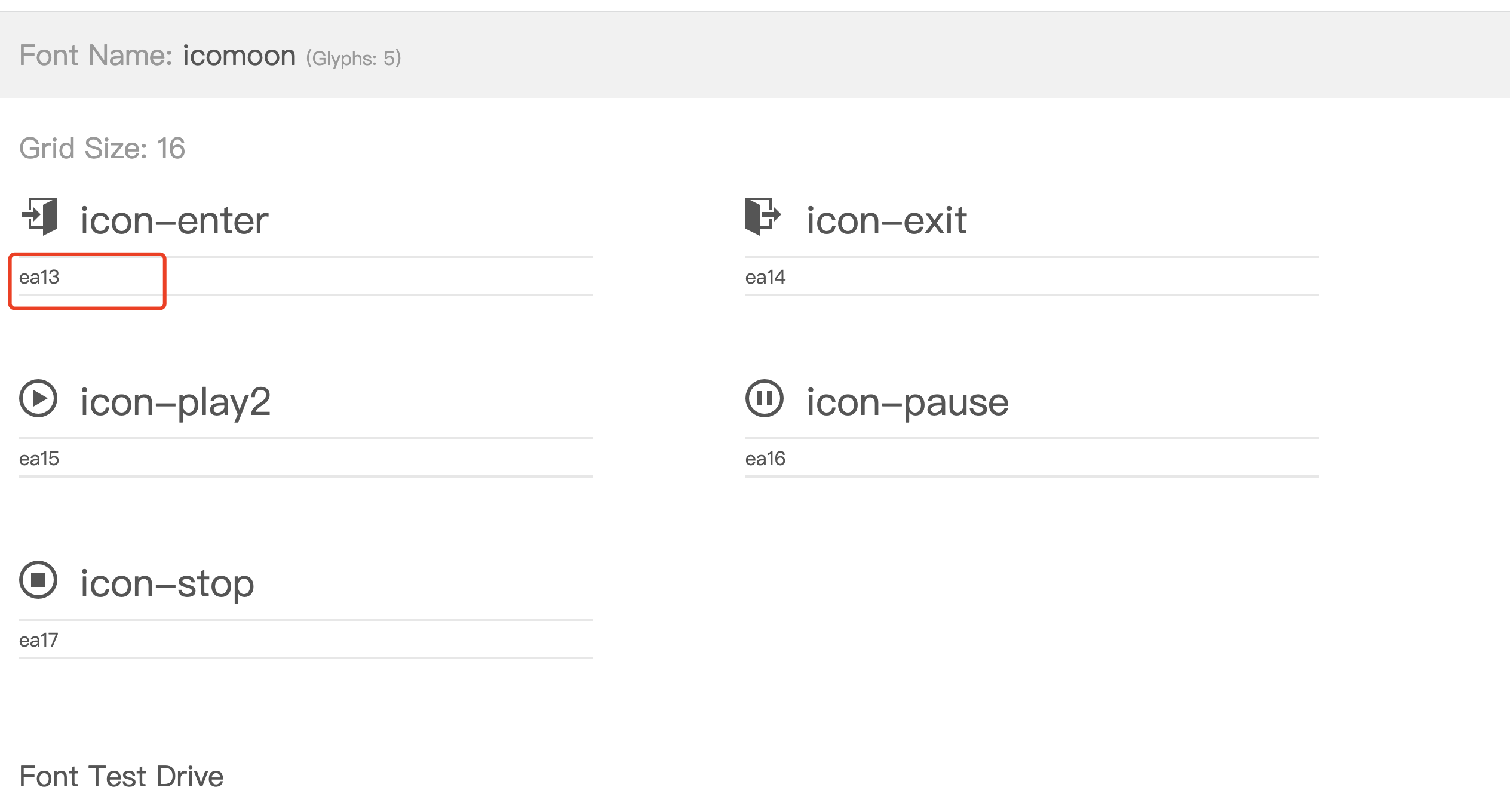The image size is (1510, 812).
Task: Select the icon-enter class name text
Action: click(x=174, y=221)
